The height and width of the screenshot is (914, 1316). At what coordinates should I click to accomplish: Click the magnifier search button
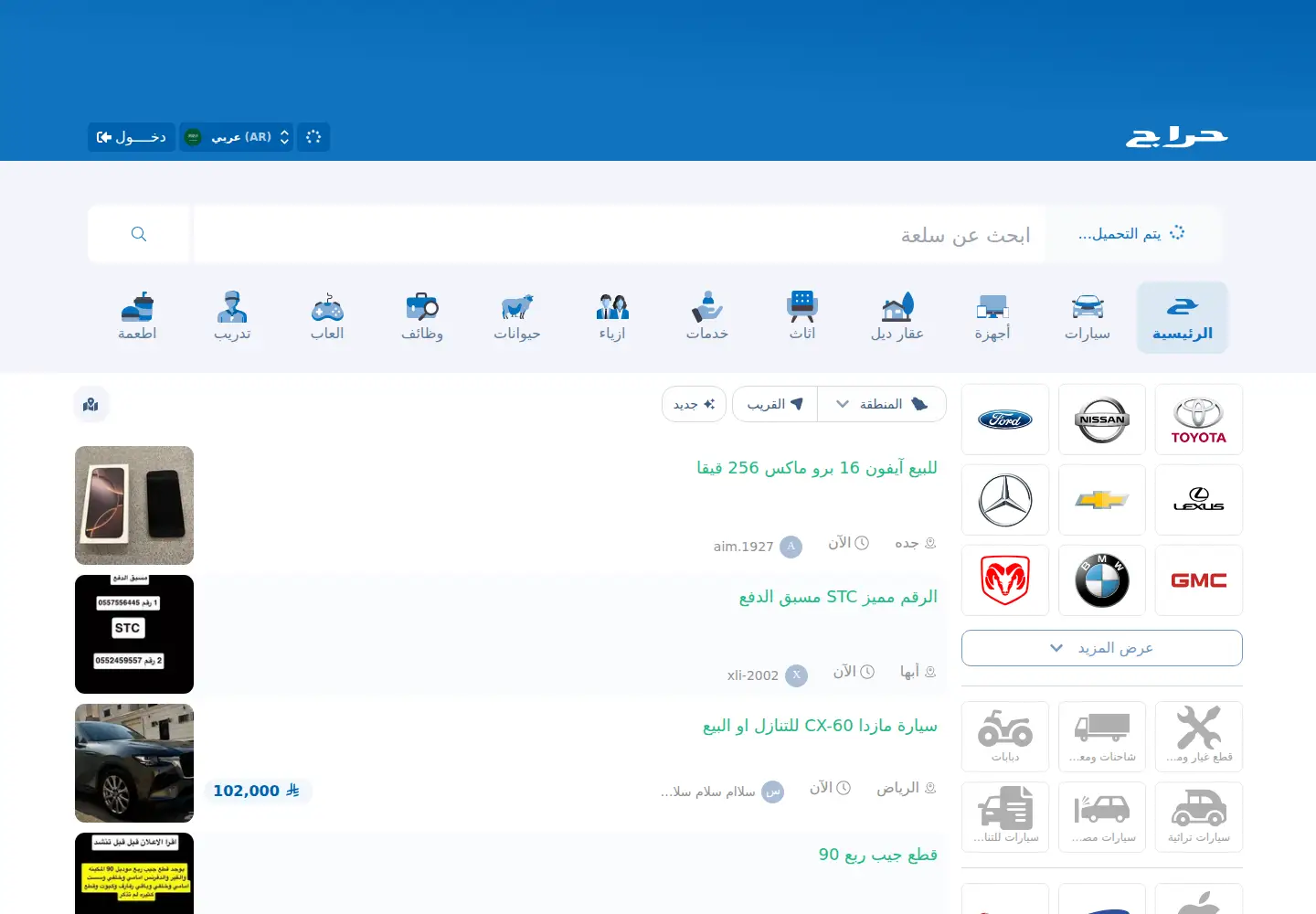click(139, 234)
